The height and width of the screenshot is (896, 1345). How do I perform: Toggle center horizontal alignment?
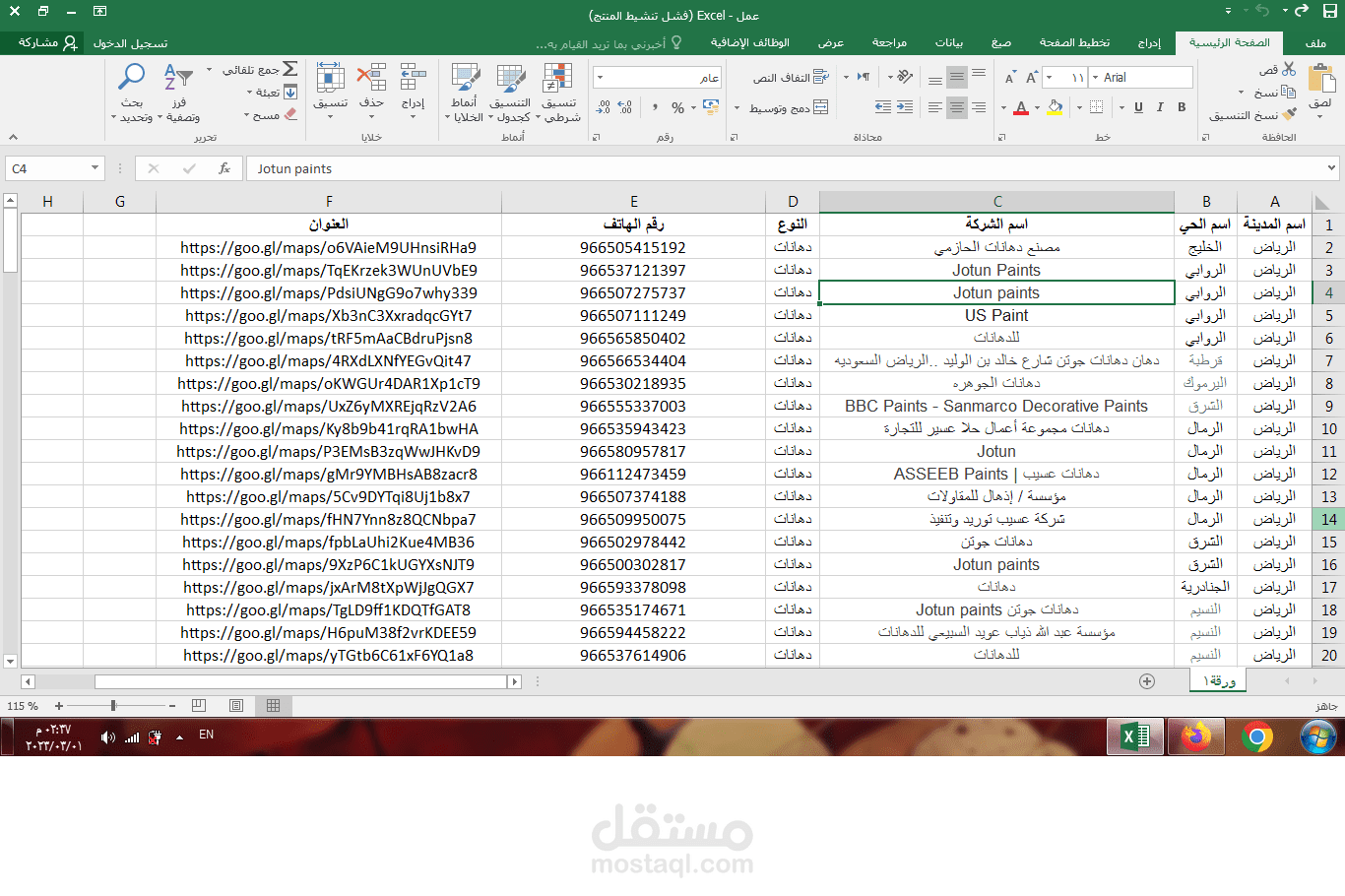point(957,107)
